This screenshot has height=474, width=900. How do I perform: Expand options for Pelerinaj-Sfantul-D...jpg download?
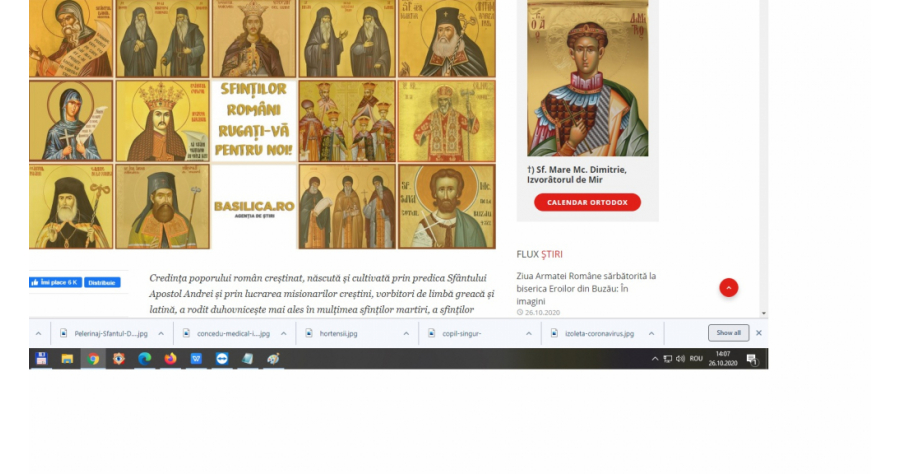[x=161, y=333]
